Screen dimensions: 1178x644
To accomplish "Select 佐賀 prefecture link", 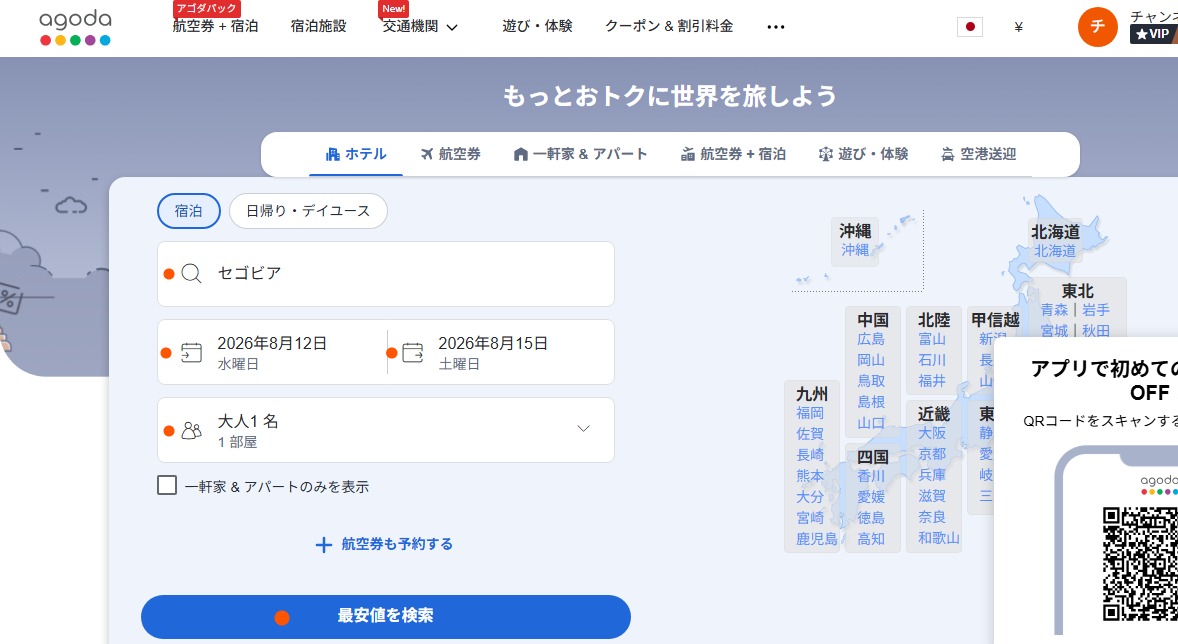I will point(811,434).
